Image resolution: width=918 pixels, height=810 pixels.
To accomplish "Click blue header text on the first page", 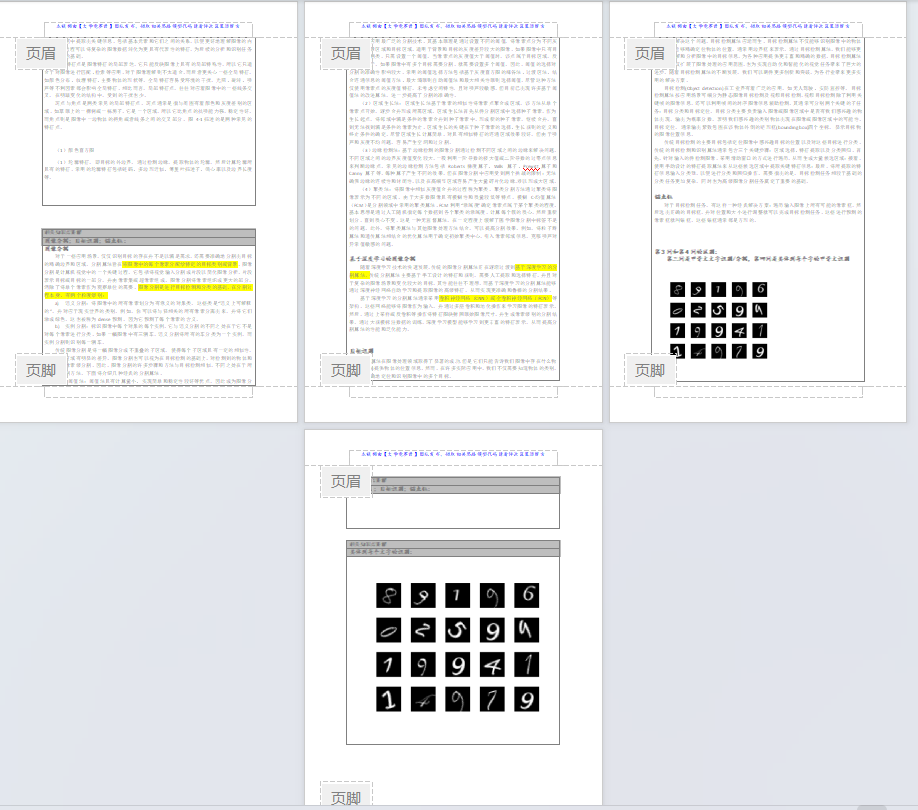I will click(x=148, y=26).
